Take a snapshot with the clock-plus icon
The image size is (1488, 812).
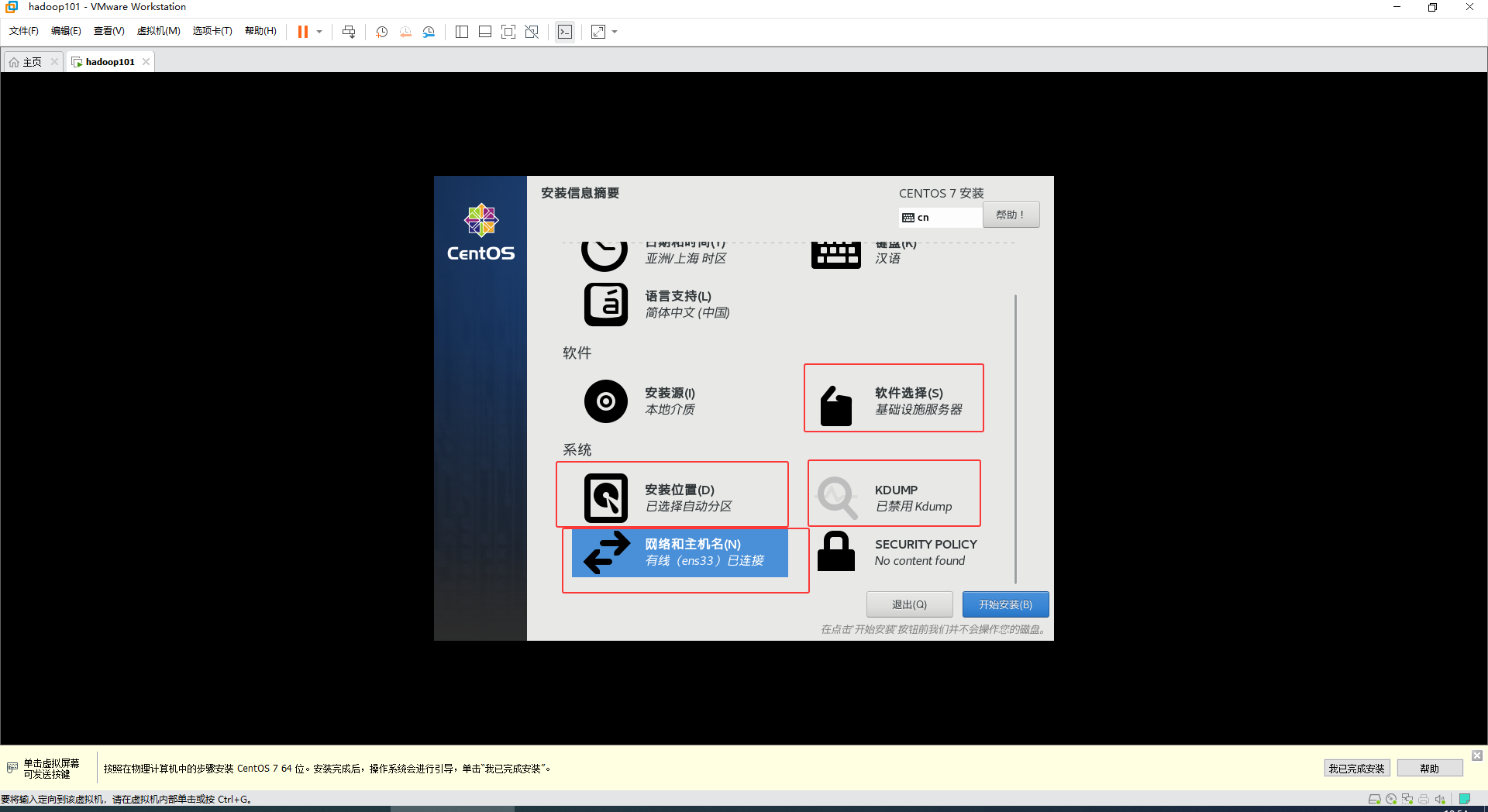tap(382, 32)
